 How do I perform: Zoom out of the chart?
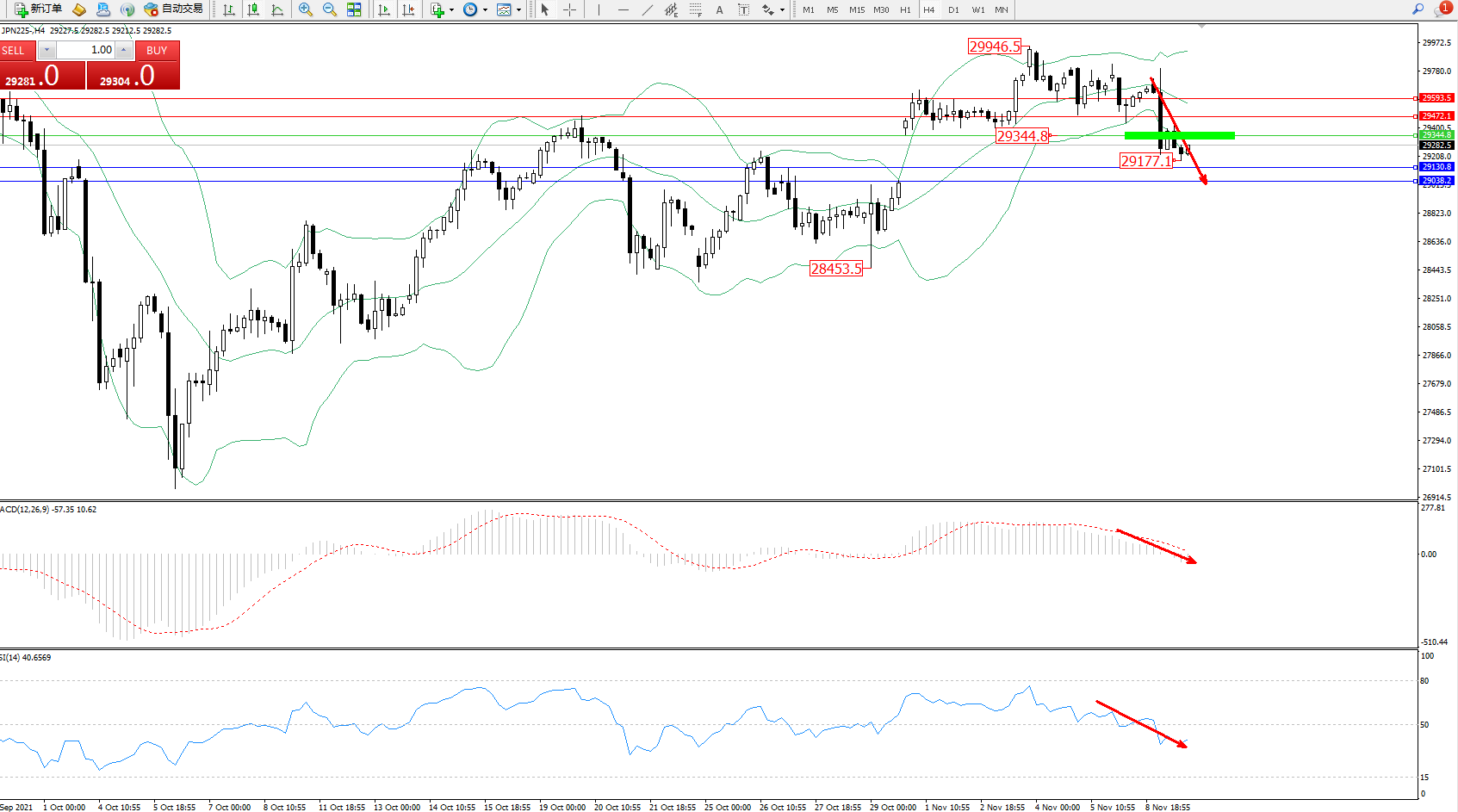click(329, 9)
